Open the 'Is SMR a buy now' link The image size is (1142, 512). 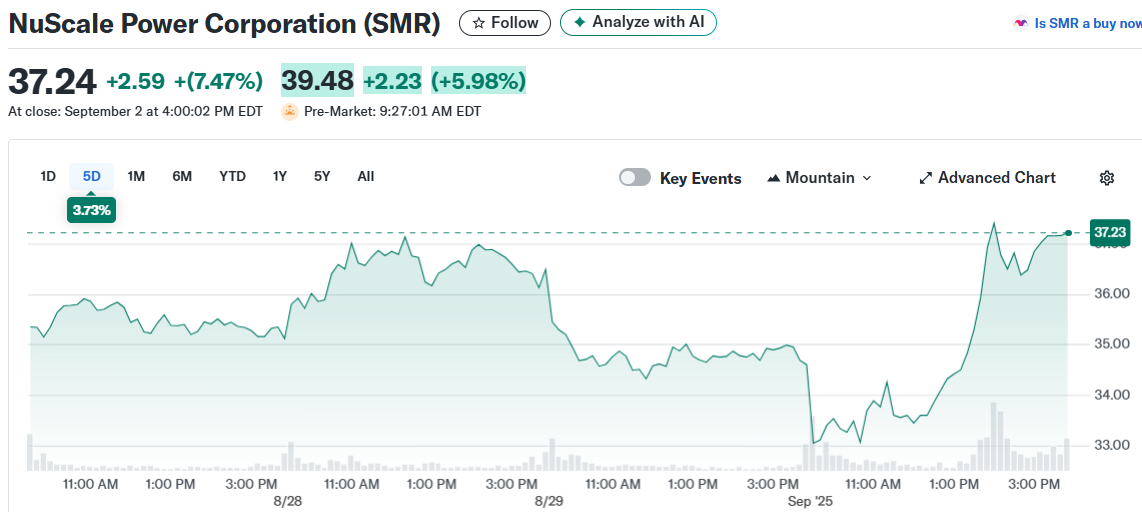pyautogui.click(x=1088, y=23)
